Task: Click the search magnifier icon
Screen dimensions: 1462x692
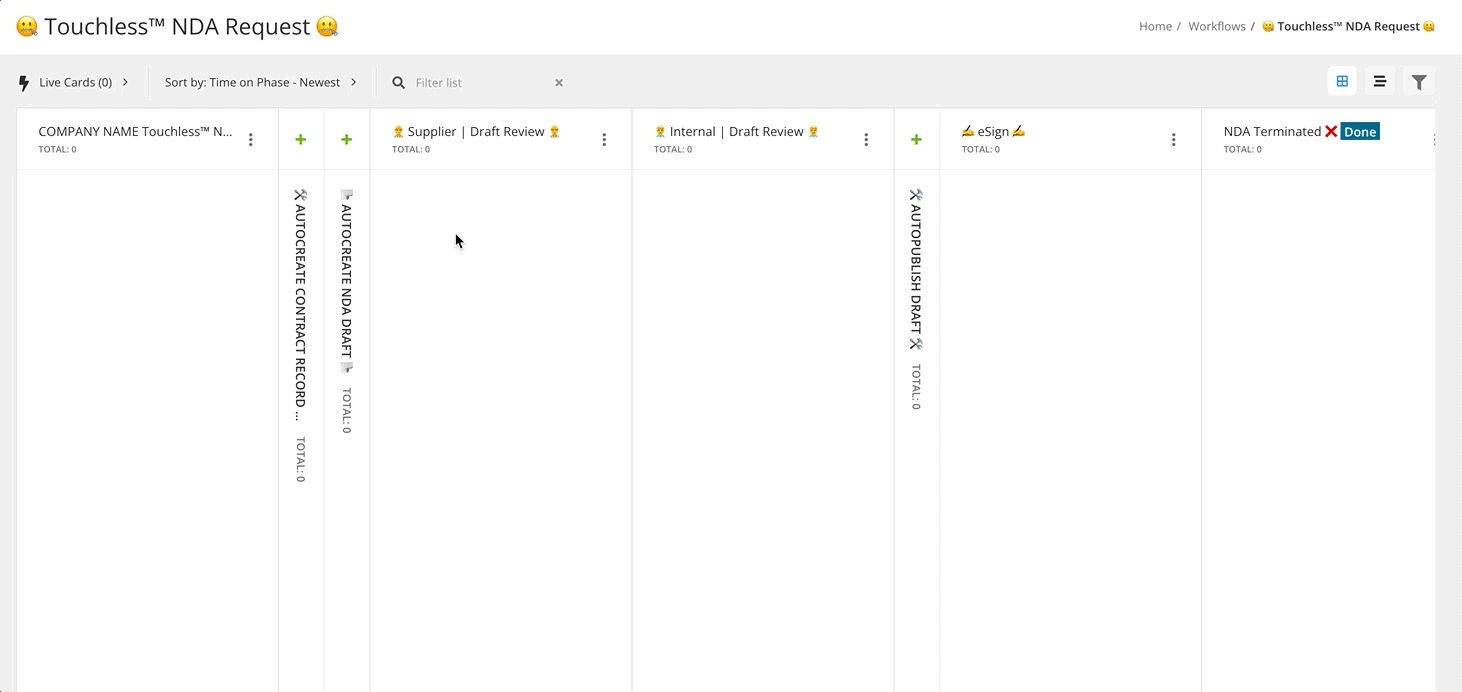Action: pyautogui.click(x=399, y=83)
